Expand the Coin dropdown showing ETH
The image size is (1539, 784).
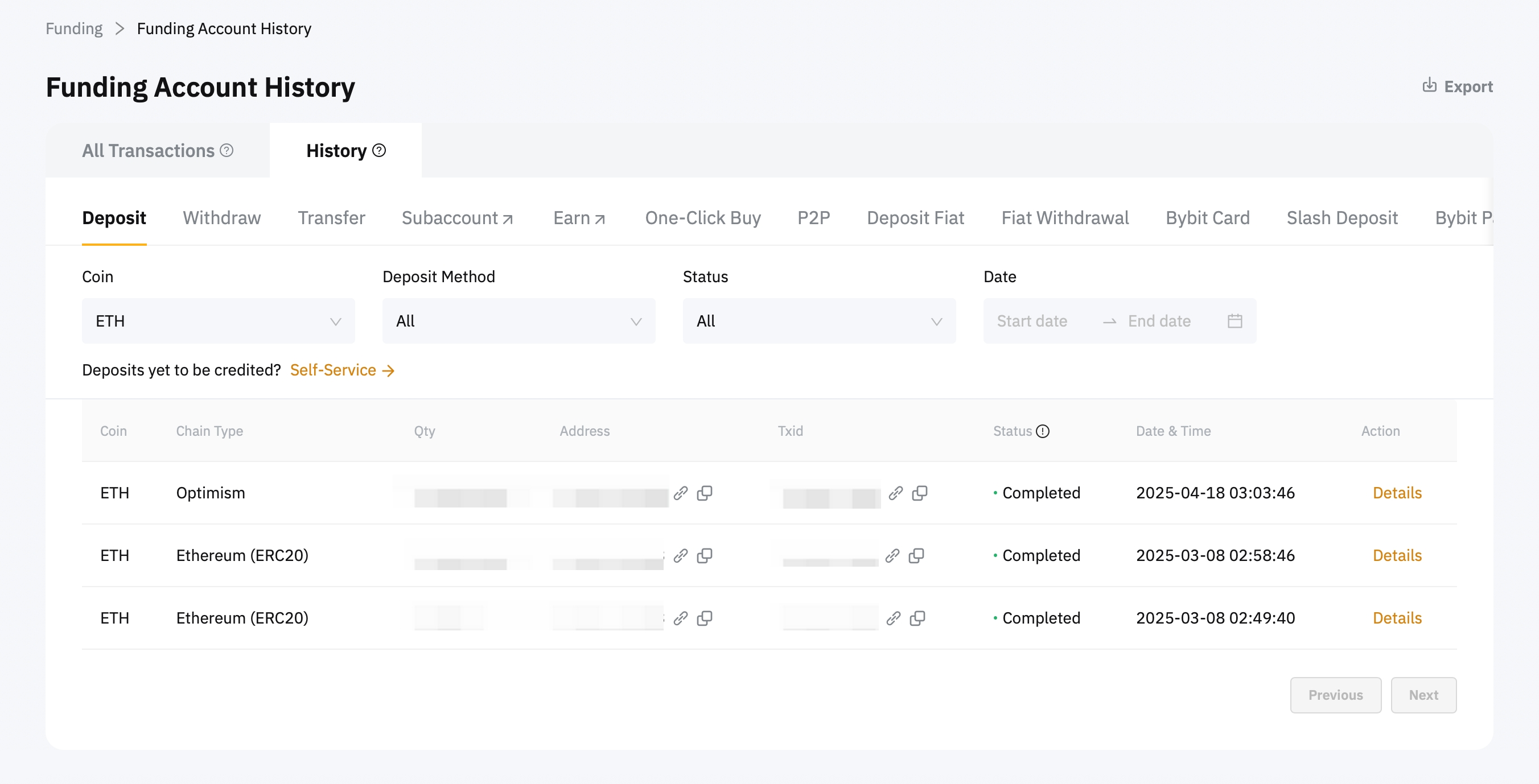[218, 321]
